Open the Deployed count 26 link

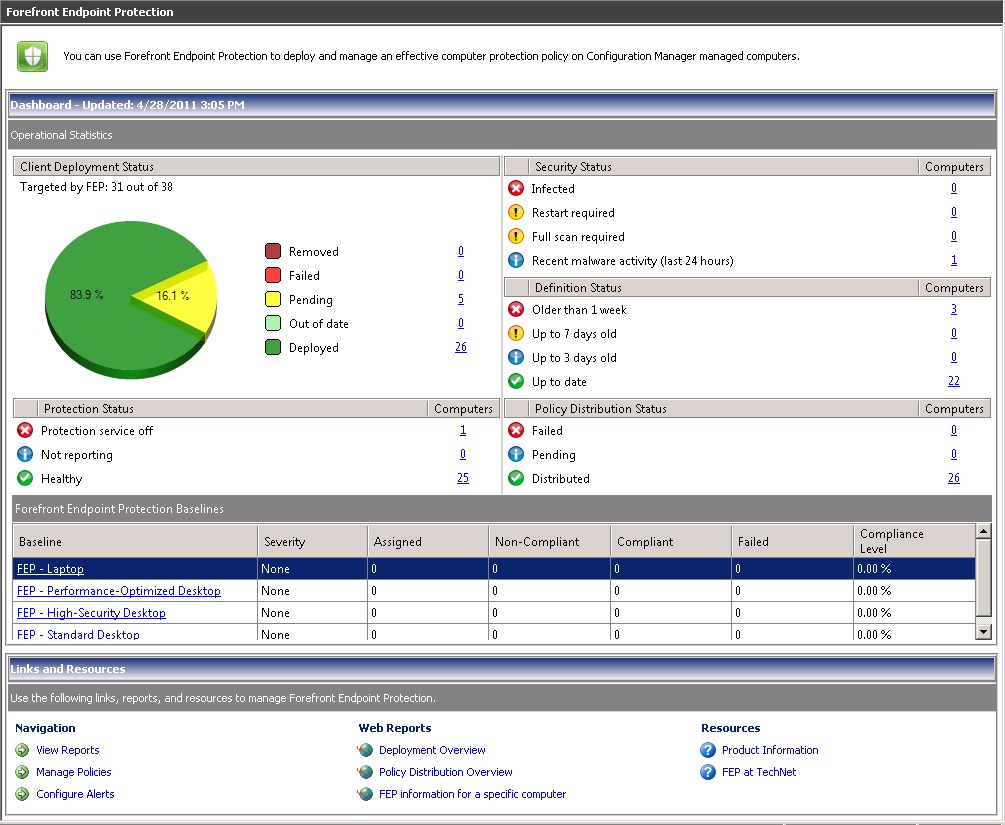461,347
